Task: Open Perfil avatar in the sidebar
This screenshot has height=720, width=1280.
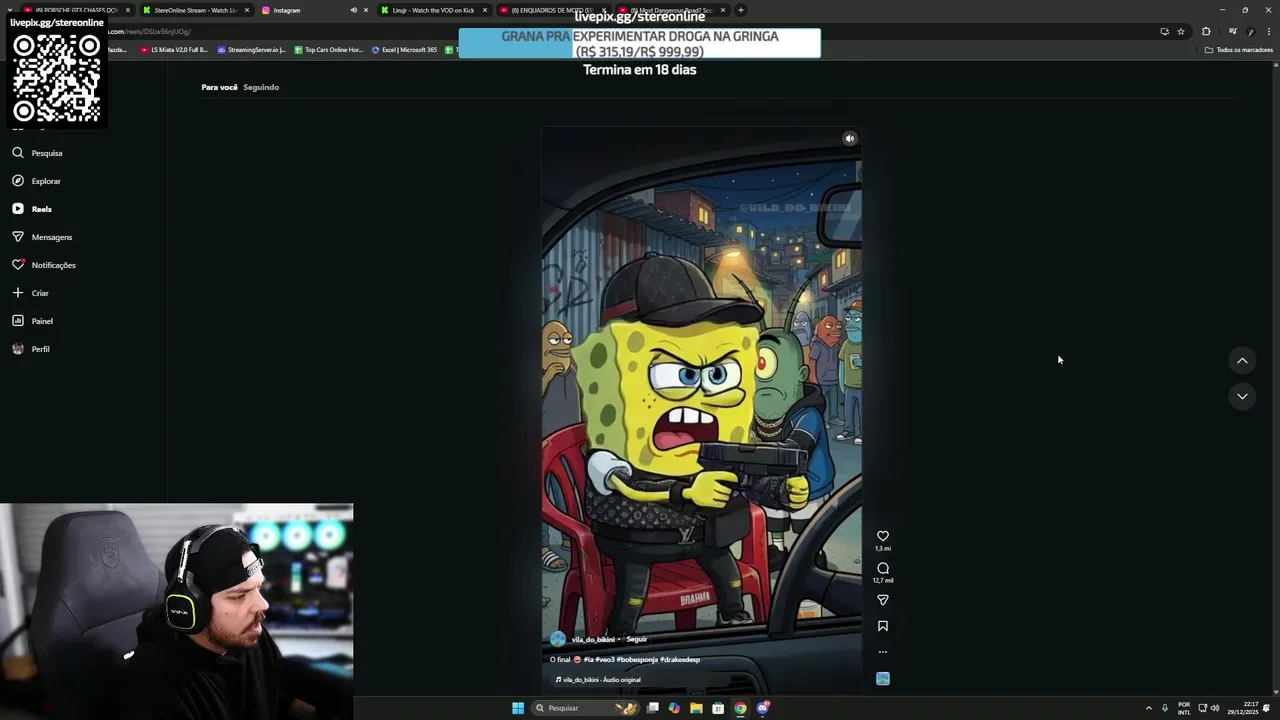Action: click(18, 349)
